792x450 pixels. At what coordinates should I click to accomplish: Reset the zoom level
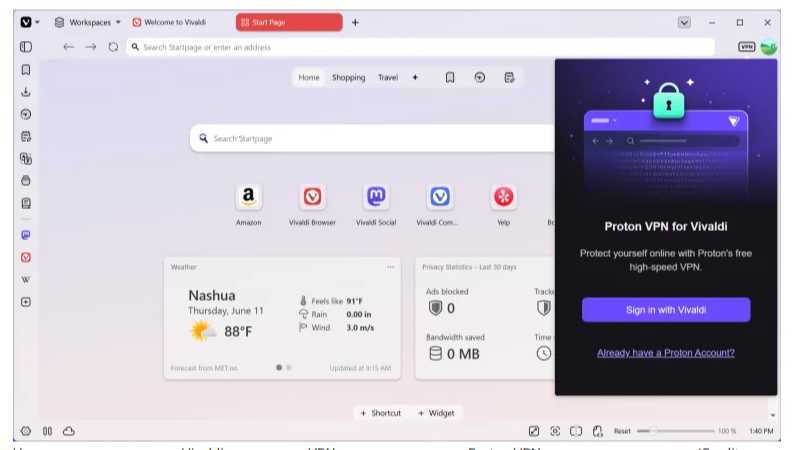tap(622, 431)
